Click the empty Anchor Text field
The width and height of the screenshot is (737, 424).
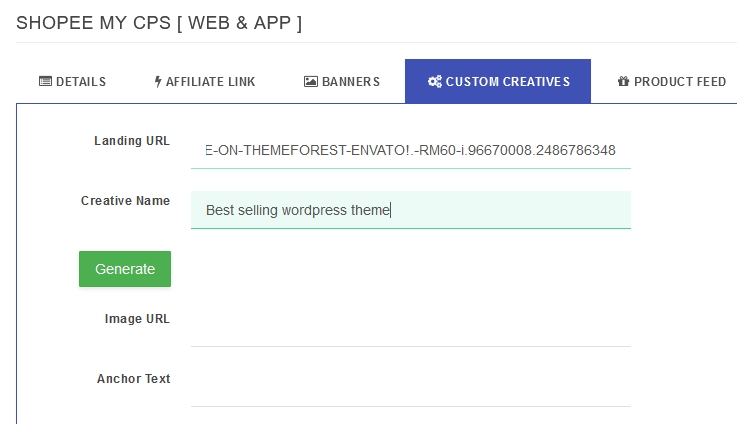(x=411, y=388)
